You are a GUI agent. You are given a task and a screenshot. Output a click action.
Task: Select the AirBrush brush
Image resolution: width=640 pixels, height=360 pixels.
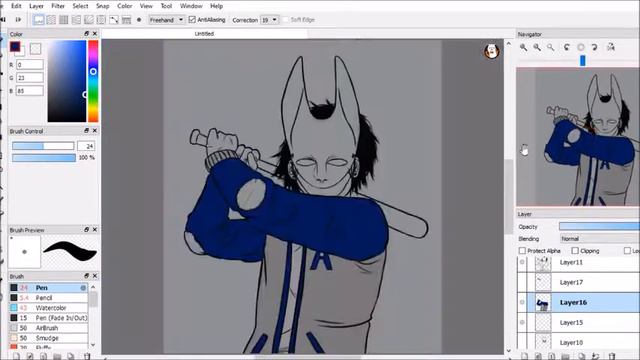pyautogui.click(x=48, y=328)
